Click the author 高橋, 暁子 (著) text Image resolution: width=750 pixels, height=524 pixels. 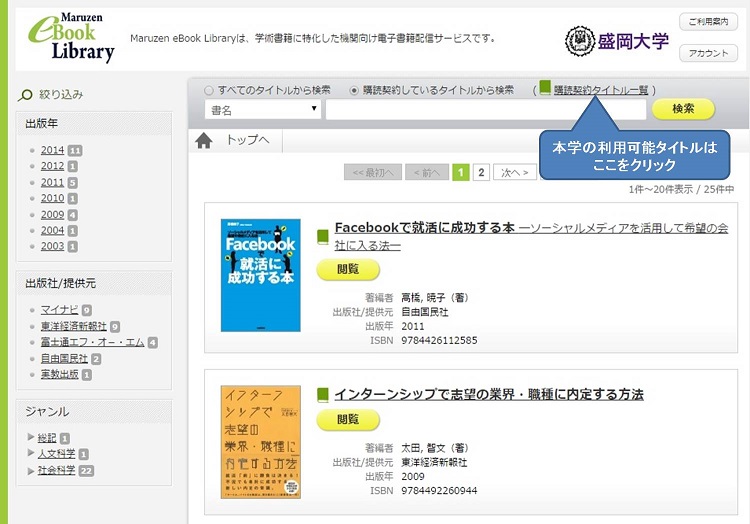(434, 298)
